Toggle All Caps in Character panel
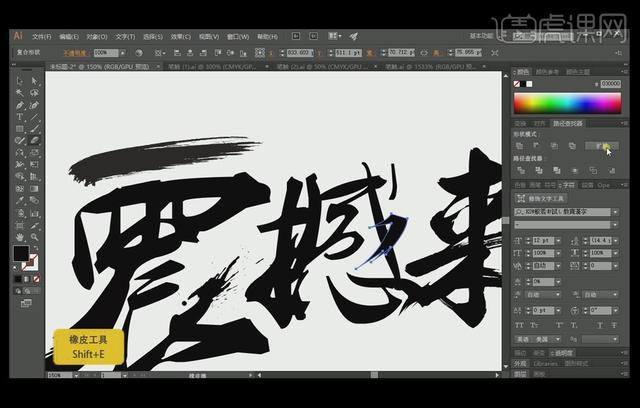This screenshot has width=640, height=408. 521,324
